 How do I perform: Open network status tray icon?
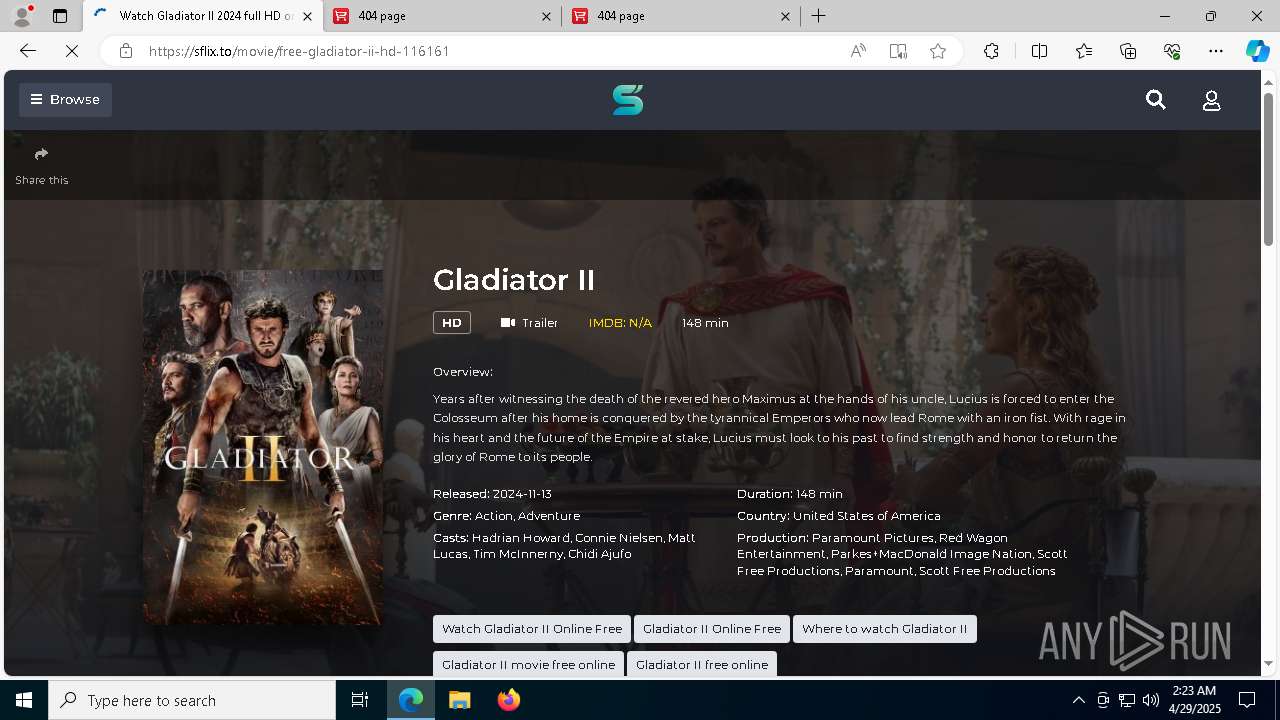(1126, 700)
